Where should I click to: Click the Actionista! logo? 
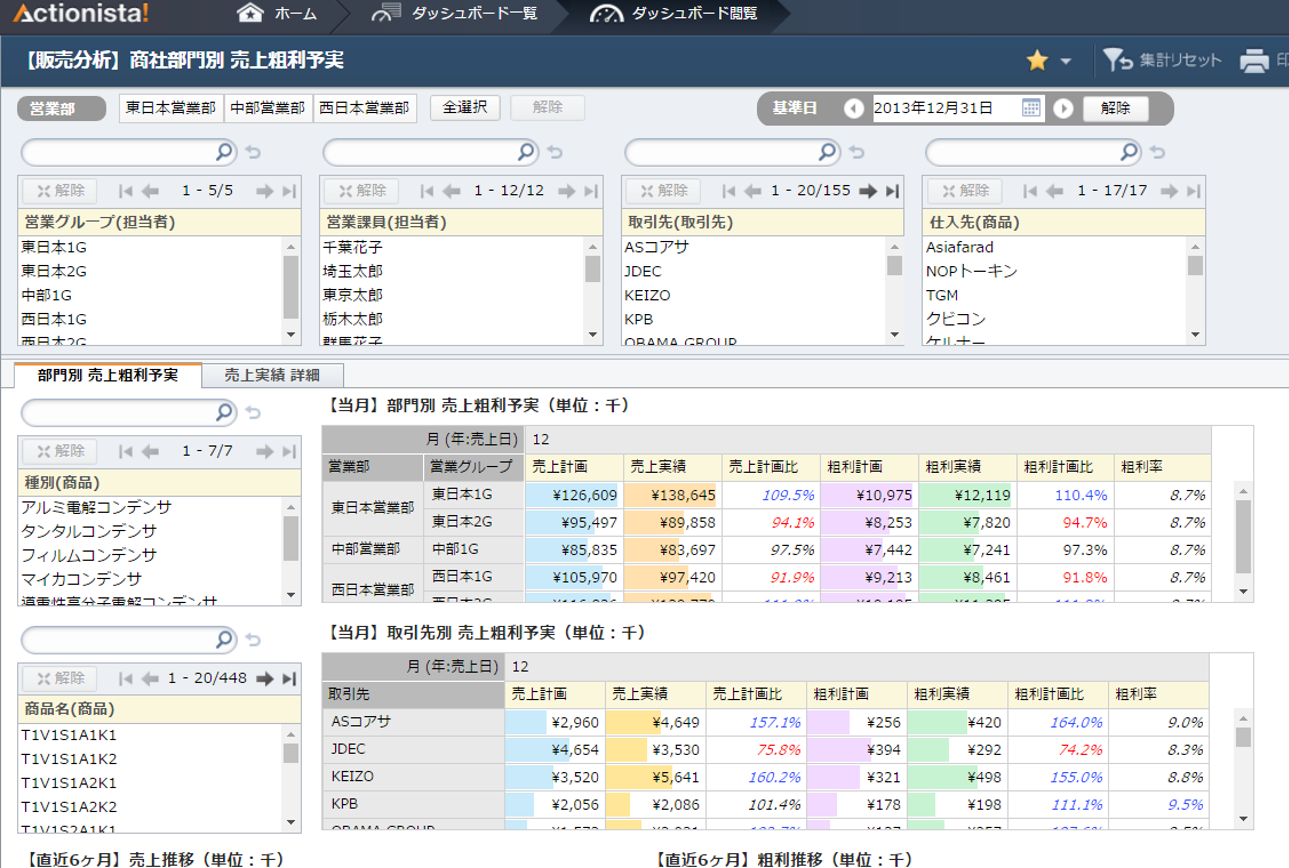click(x=80, y=14)
